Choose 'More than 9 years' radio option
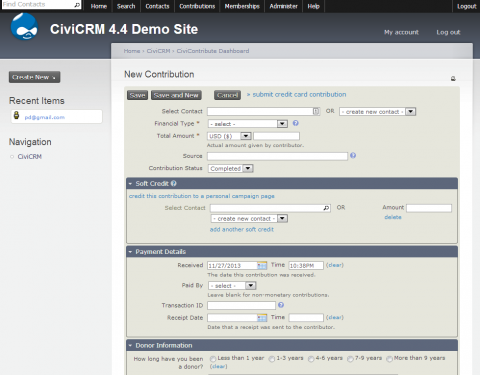This screenshot has height=375, width=480. [389, 359]
